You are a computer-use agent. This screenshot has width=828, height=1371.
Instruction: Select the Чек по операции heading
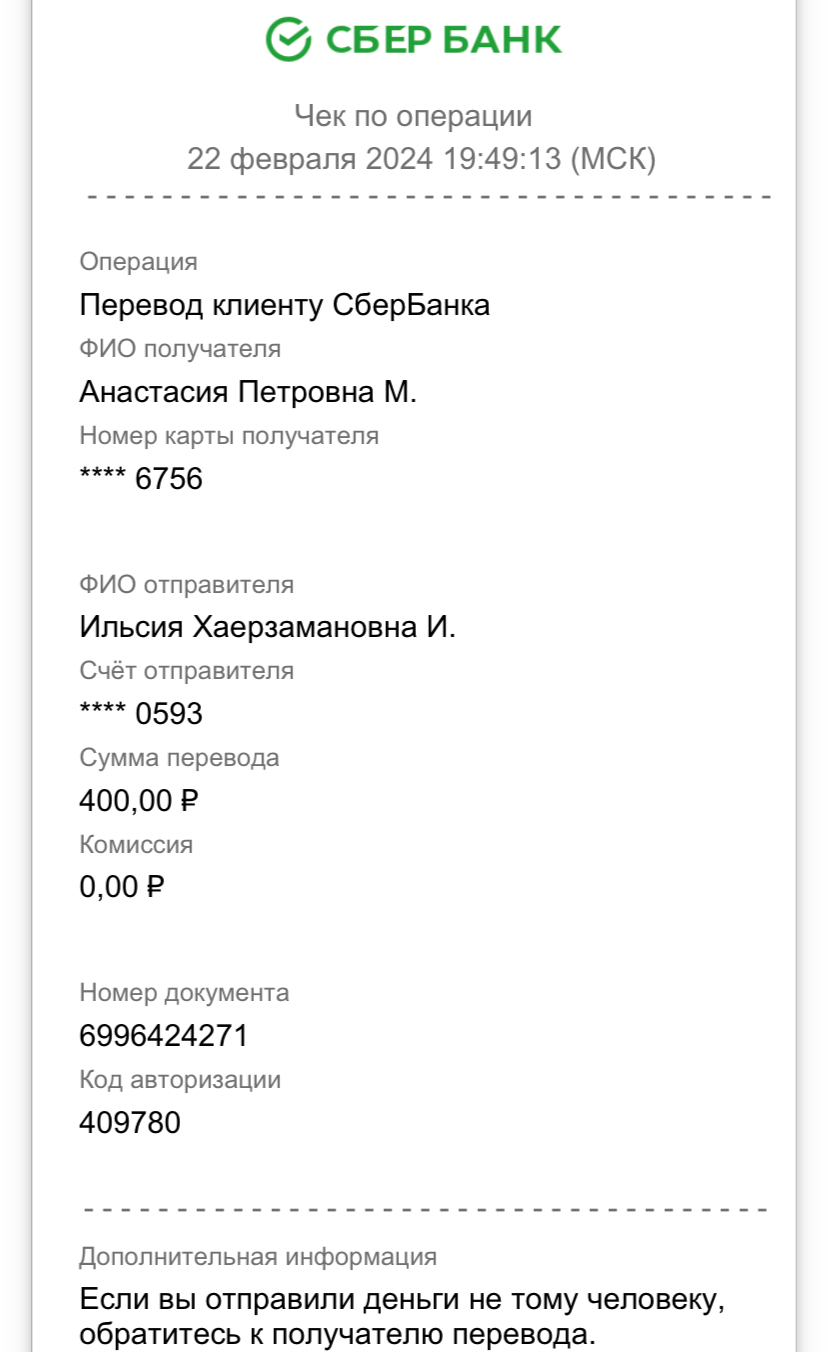[413, 116]
